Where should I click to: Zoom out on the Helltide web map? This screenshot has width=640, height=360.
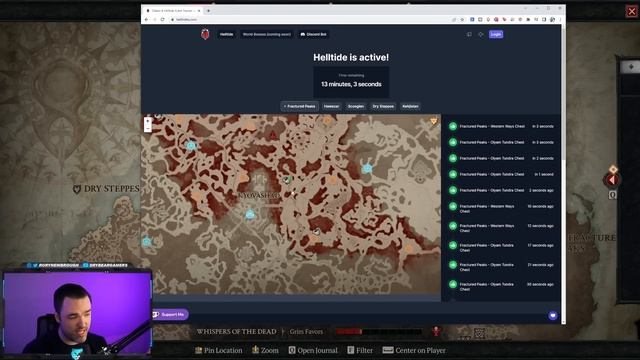pyautogui.click(x=148, y=128)
